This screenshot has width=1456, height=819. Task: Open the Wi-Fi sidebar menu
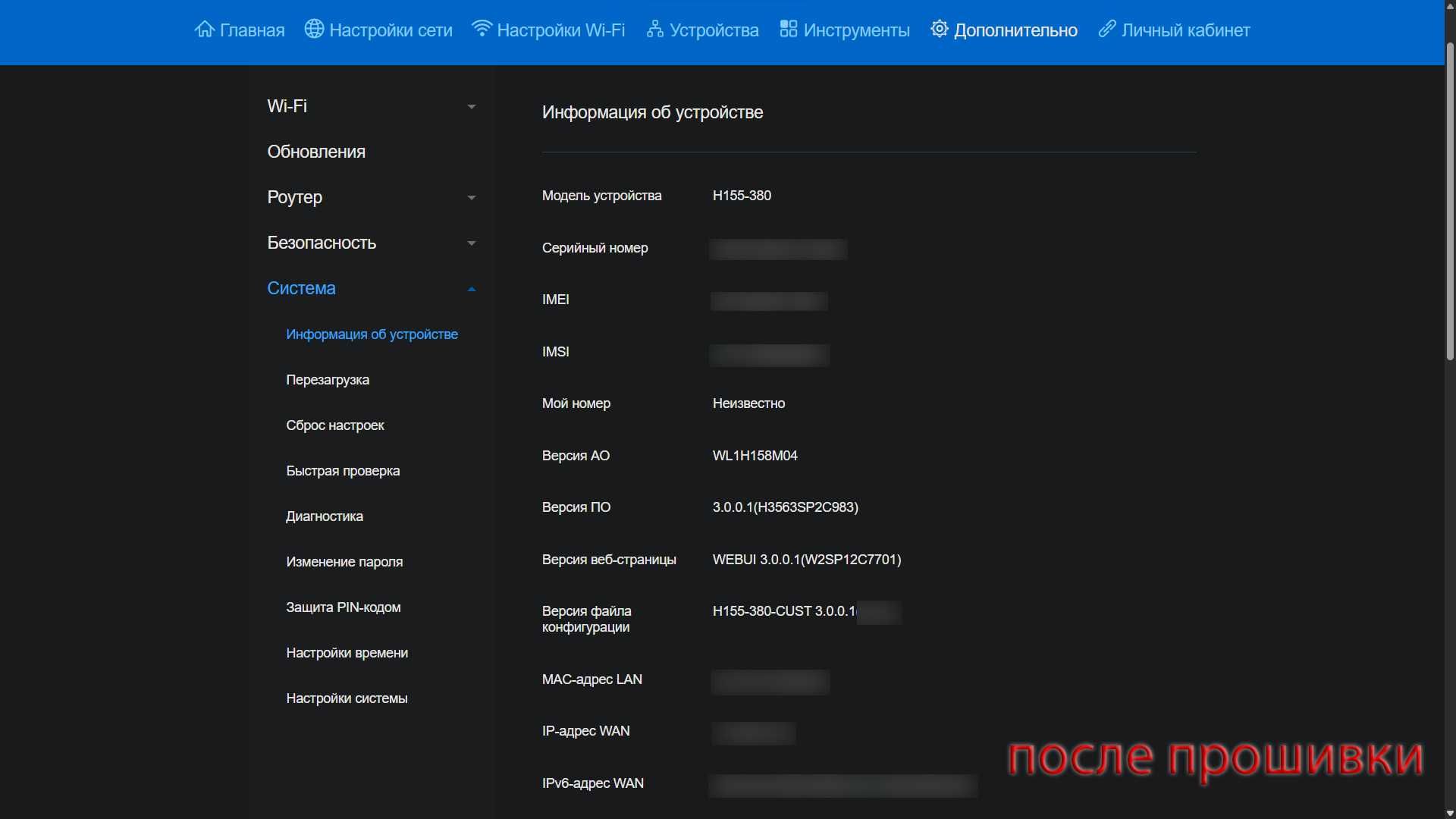tap(287, 106)
